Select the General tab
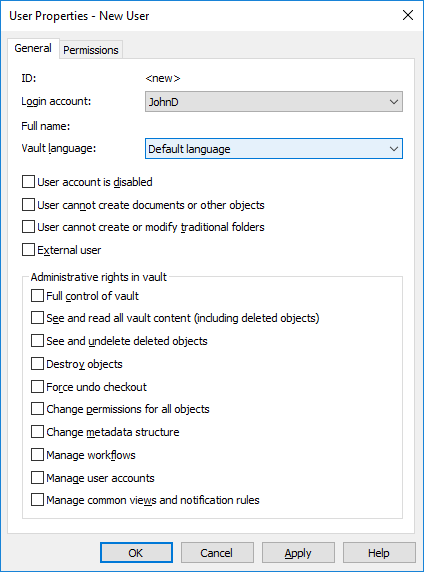Screen dimensions: 424x572 [x=33, y=48]
